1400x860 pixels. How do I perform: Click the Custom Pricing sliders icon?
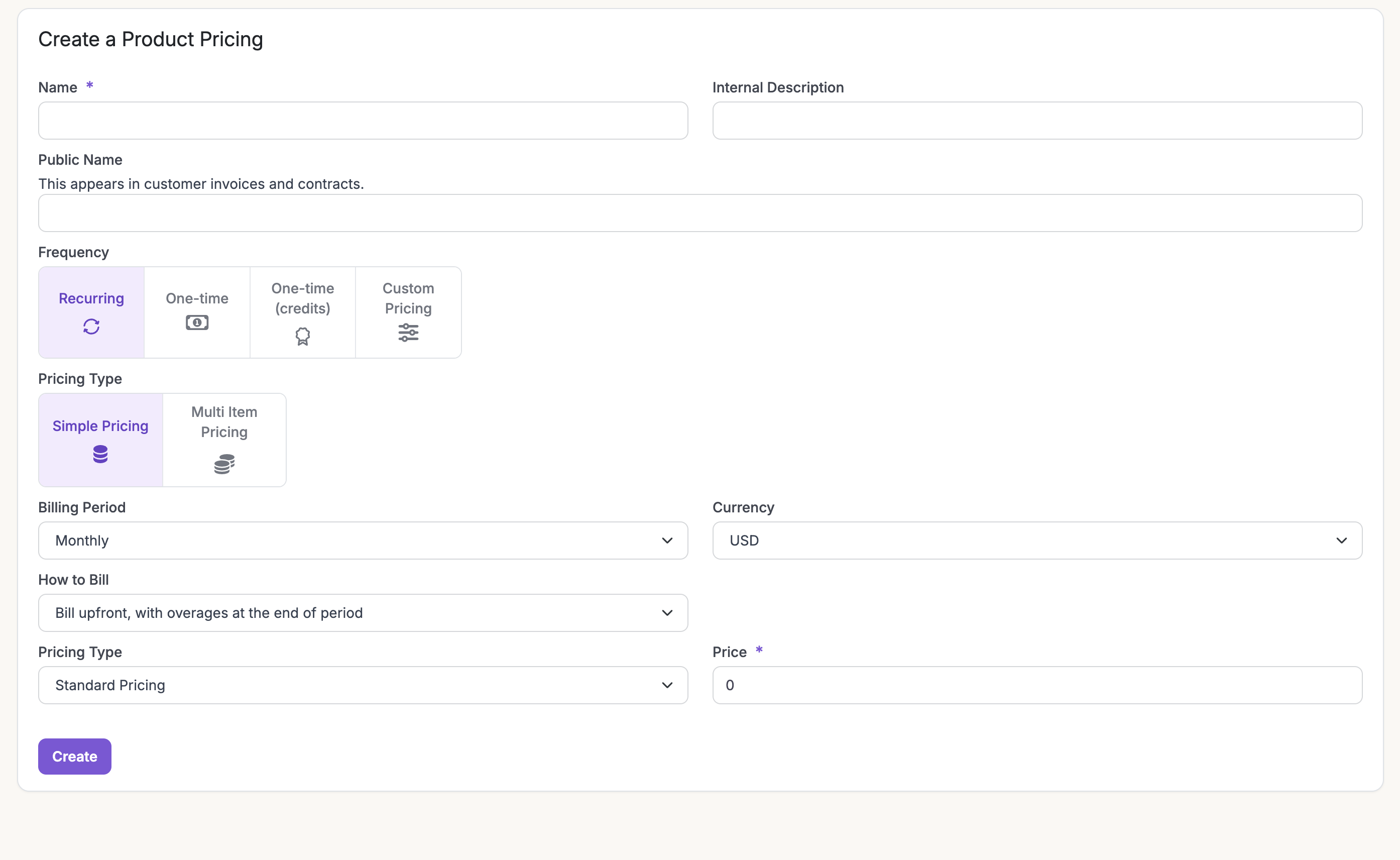[408, 332]
